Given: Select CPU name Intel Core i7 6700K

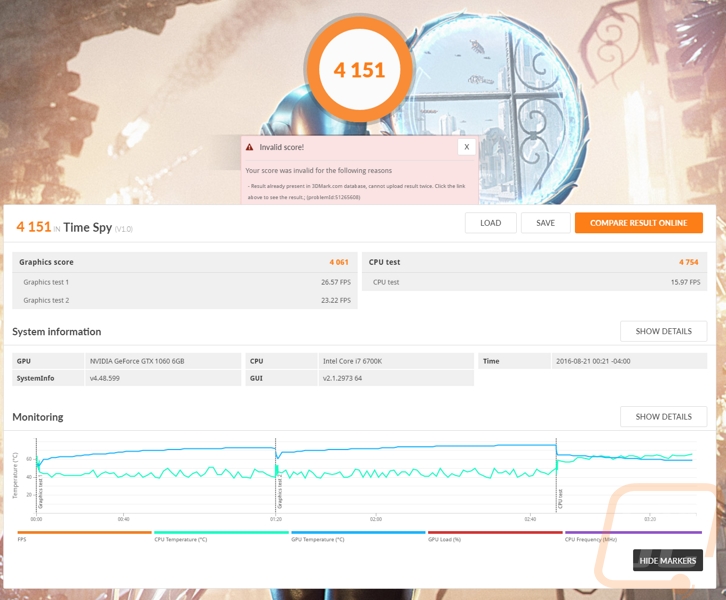Looking at the screenshot, I should tap(352, 361).
